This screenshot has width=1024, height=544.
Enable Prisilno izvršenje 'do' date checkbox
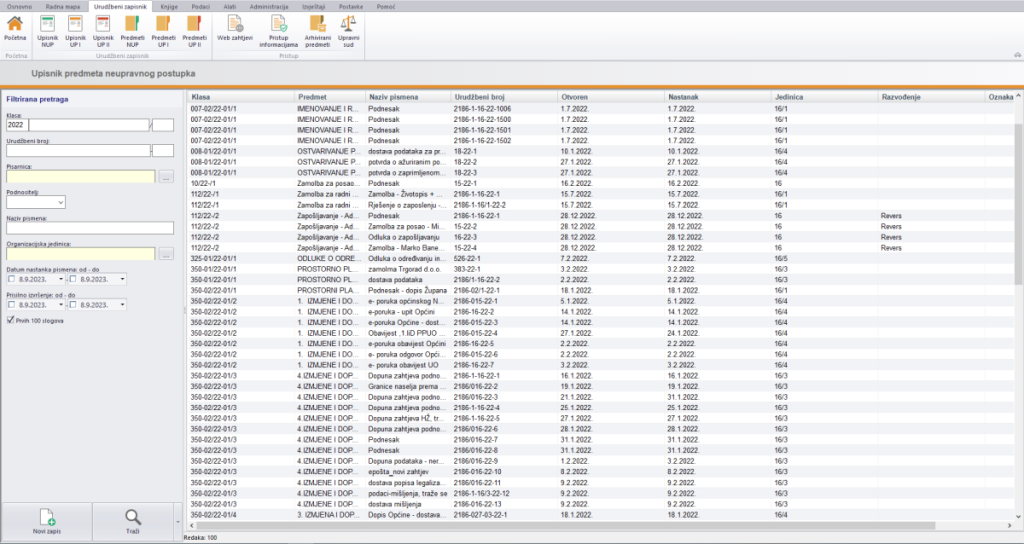73,305
